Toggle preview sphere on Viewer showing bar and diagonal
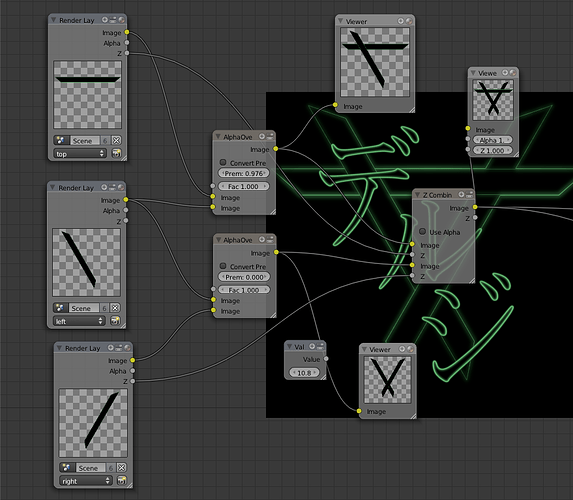 coord(409,21)
